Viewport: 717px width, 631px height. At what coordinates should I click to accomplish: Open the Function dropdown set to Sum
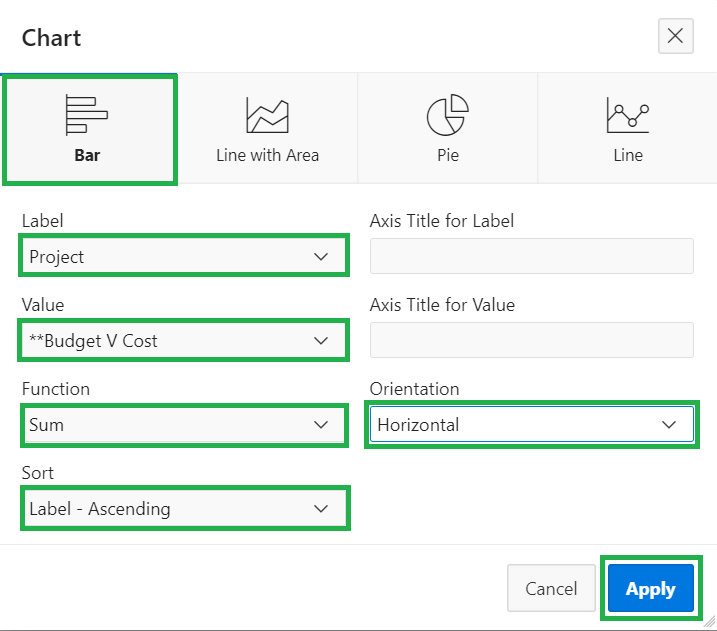[183, 425]
